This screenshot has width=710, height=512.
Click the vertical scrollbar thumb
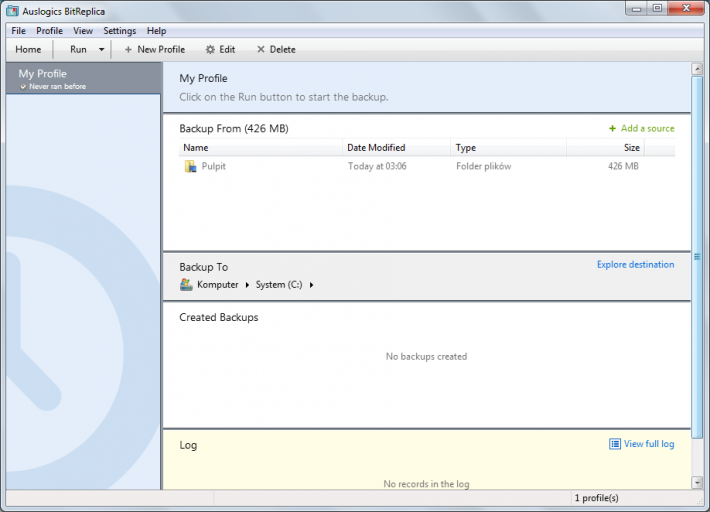pyautogui.click(x=697, y=257)
